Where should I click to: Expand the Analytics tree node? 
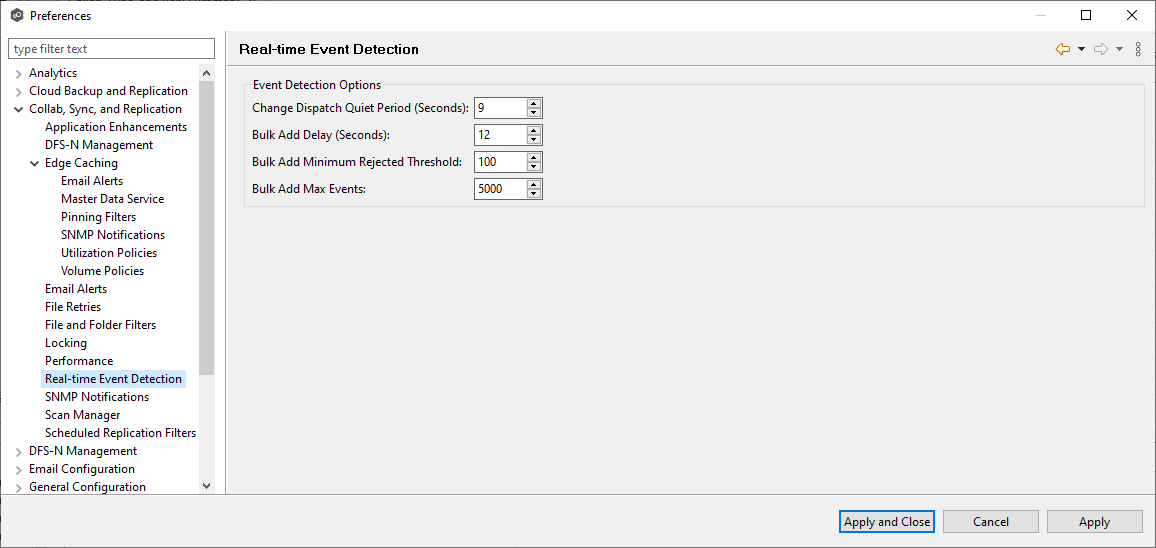pos(19,73)
